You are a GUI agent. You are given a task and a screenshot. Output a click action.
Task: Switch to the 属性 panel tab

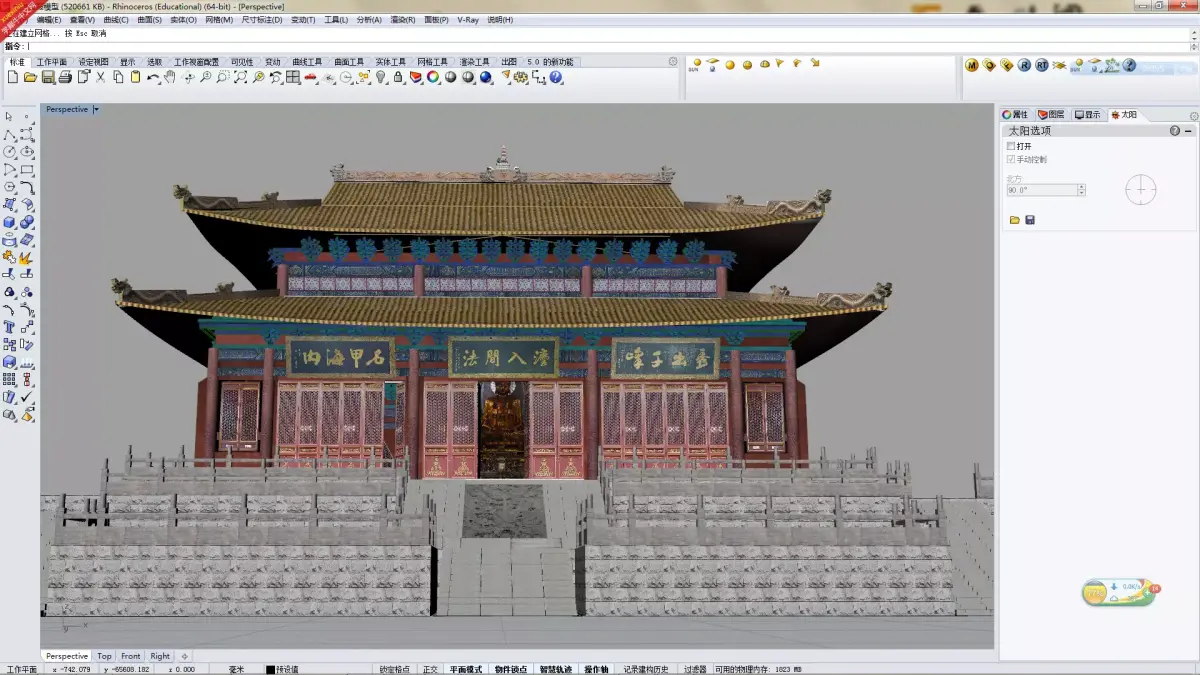pos(1016,115)
